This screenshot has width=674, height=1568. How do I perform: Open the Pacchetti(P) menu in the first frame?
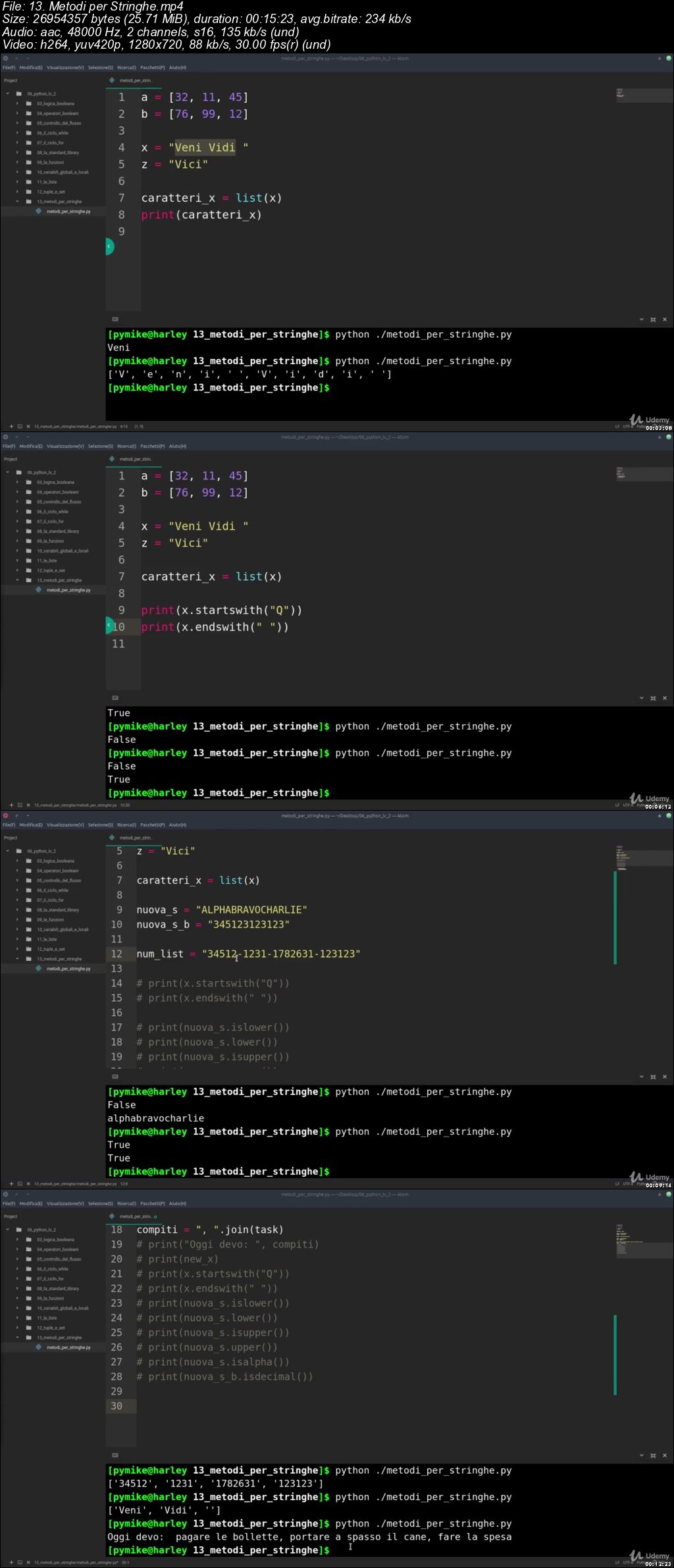tap(152, 68)
